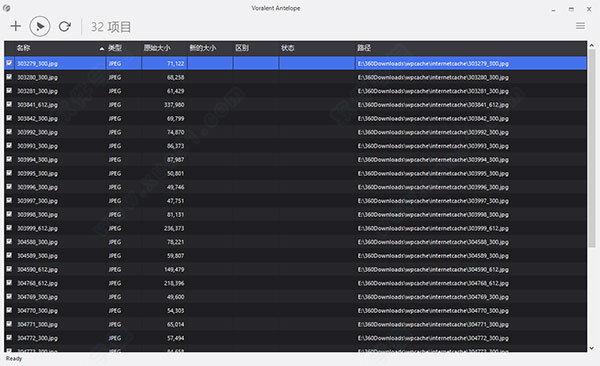Toggle checkbox beside 303281_300.jpg
The image size is (600, 366).
[x=9, y=91]
